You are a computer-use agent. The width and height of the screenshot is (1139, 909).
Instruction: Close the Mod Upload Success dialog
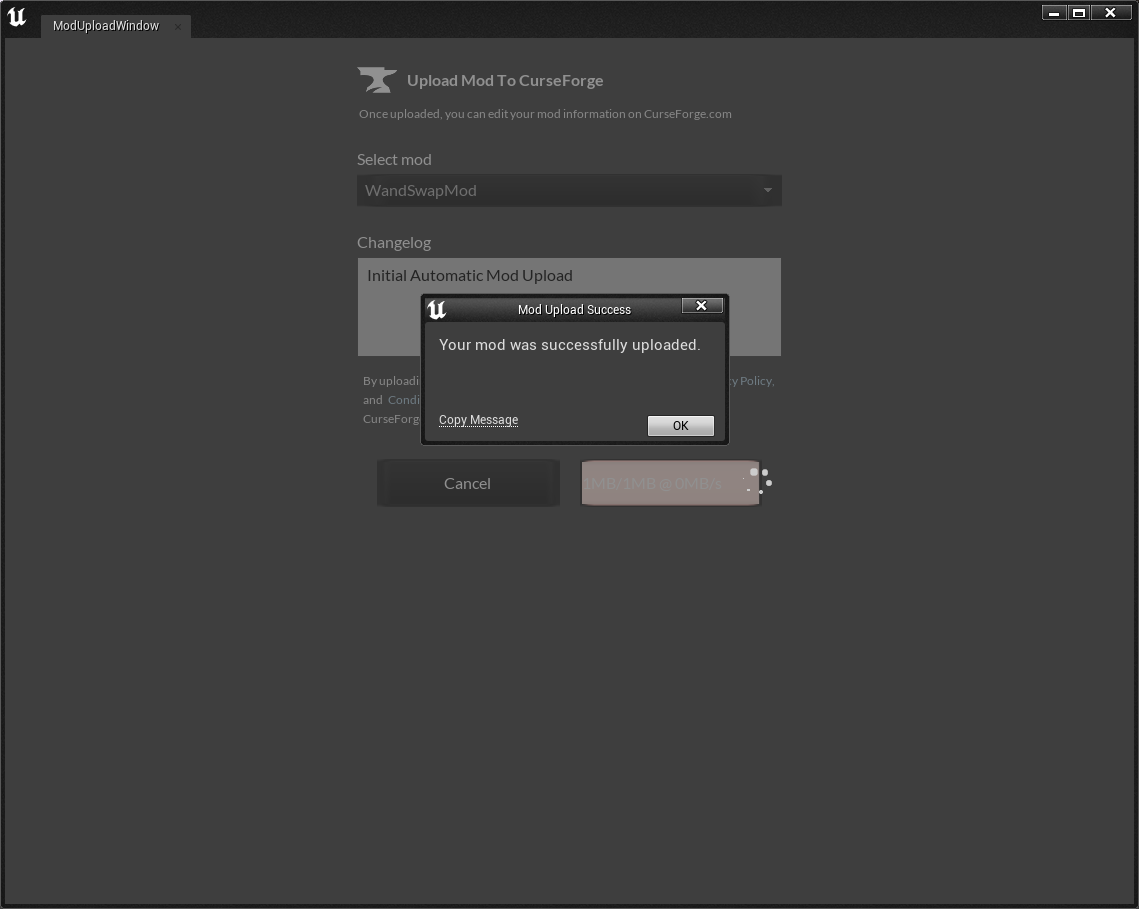click(702, 306)
